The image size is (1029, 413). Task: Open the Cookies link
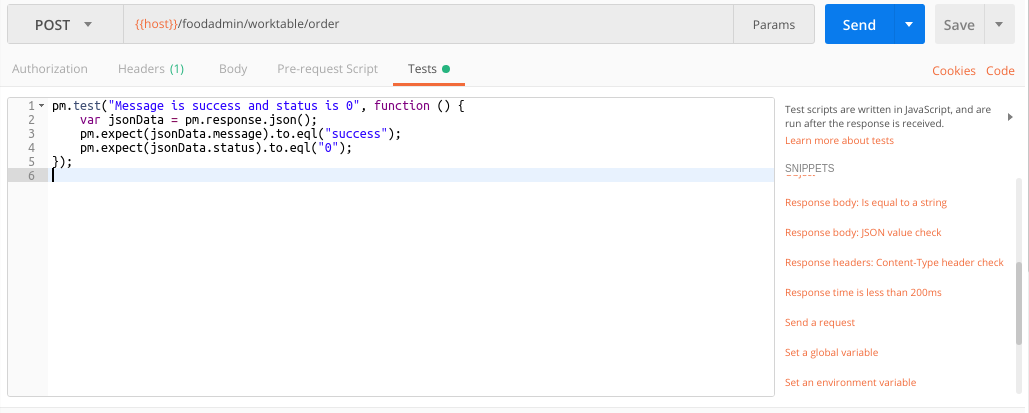click(x=953, y=70)
